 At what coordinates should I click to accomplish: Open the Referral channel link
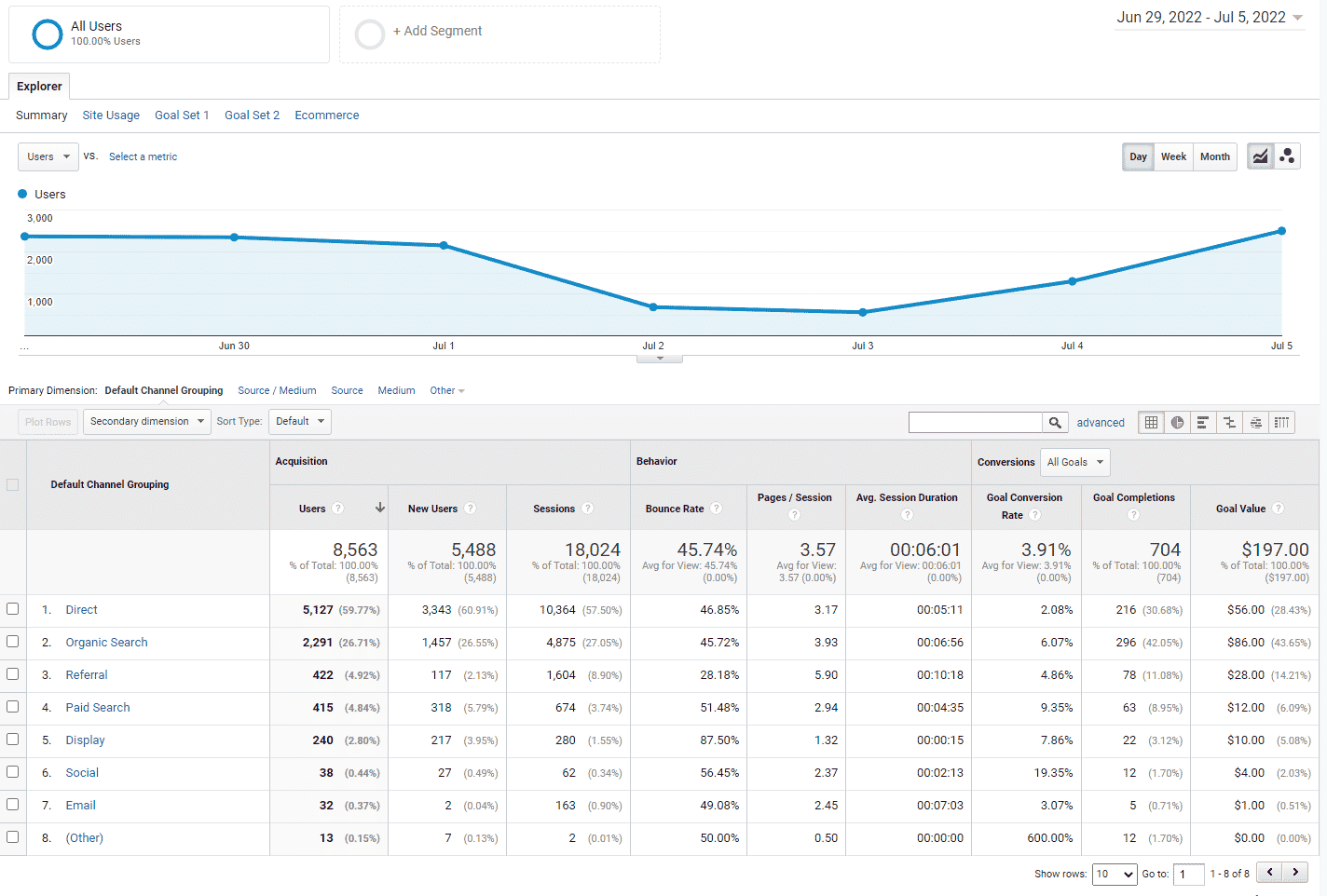(x=87, y=674)
